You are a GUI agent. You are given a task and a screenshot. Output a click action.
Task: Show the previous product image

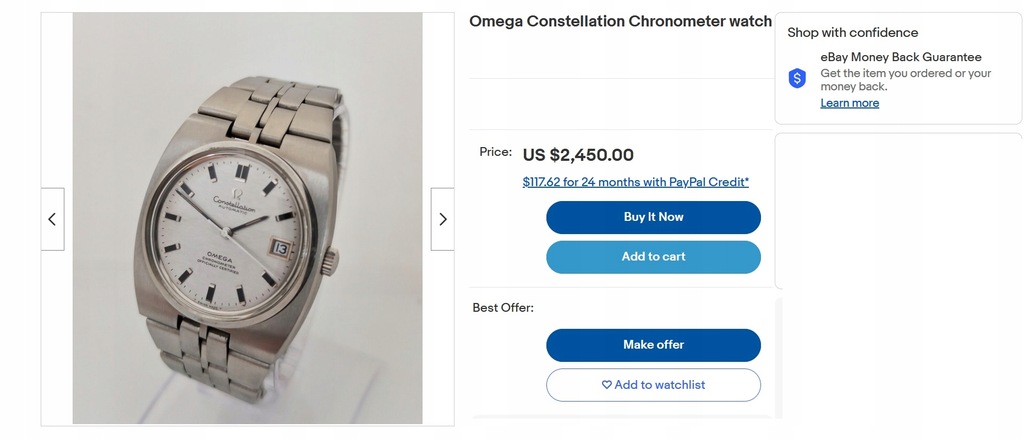coord(52,220)
